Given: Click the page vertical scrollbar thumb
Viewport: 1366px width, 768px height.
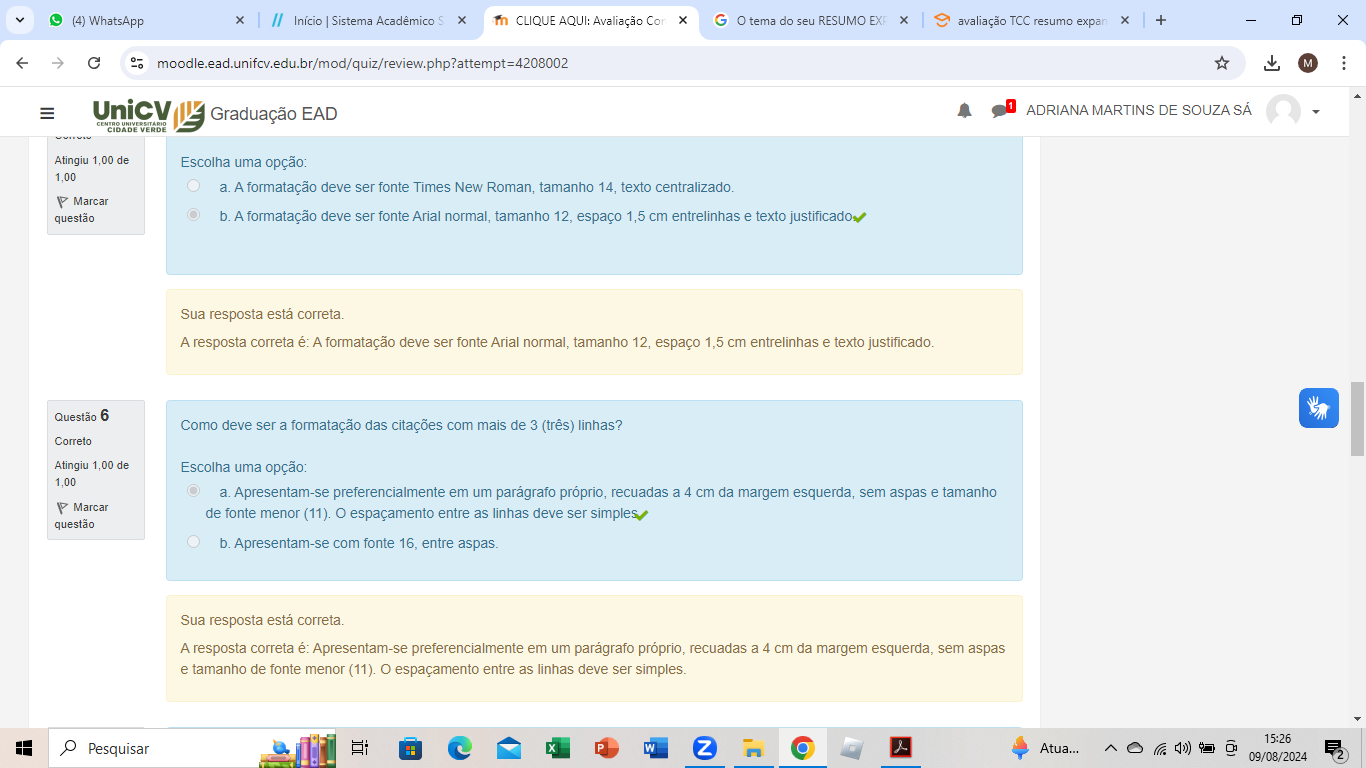Looking at the screenshot, I should (x=1357, y=418).
